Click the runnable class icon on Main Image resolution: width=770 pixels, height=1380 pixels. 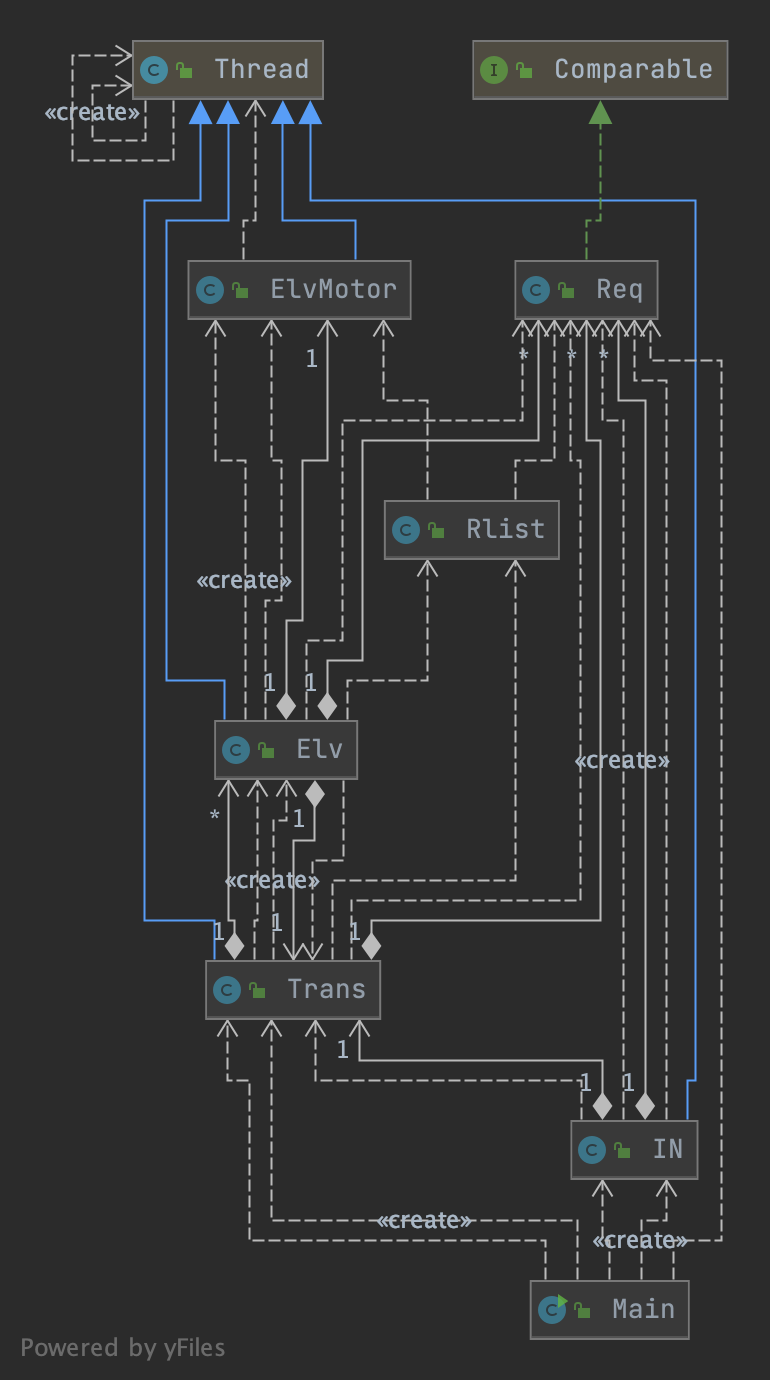pyautogui.click(x=551, y=1310)
